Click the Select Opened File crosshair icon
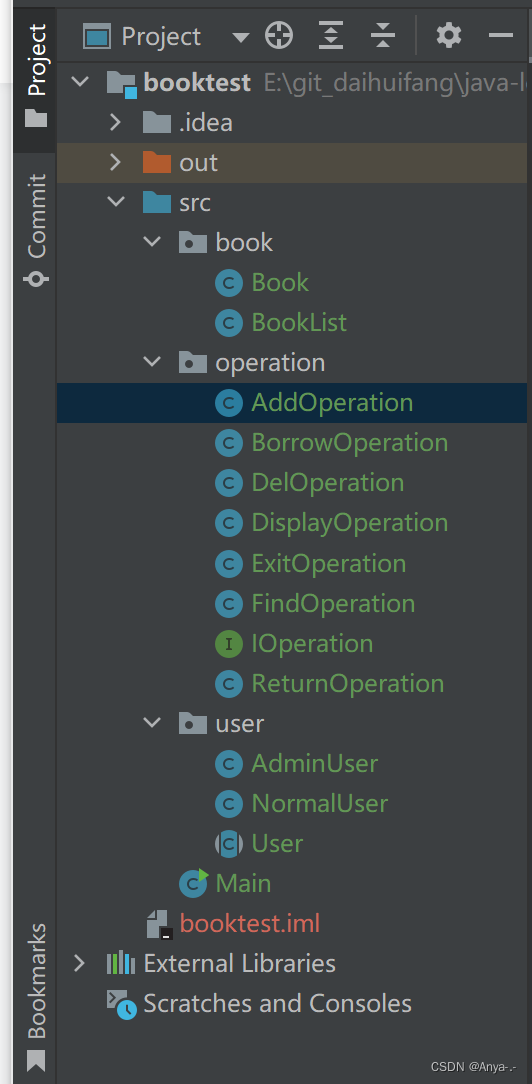 pos(279,35)
